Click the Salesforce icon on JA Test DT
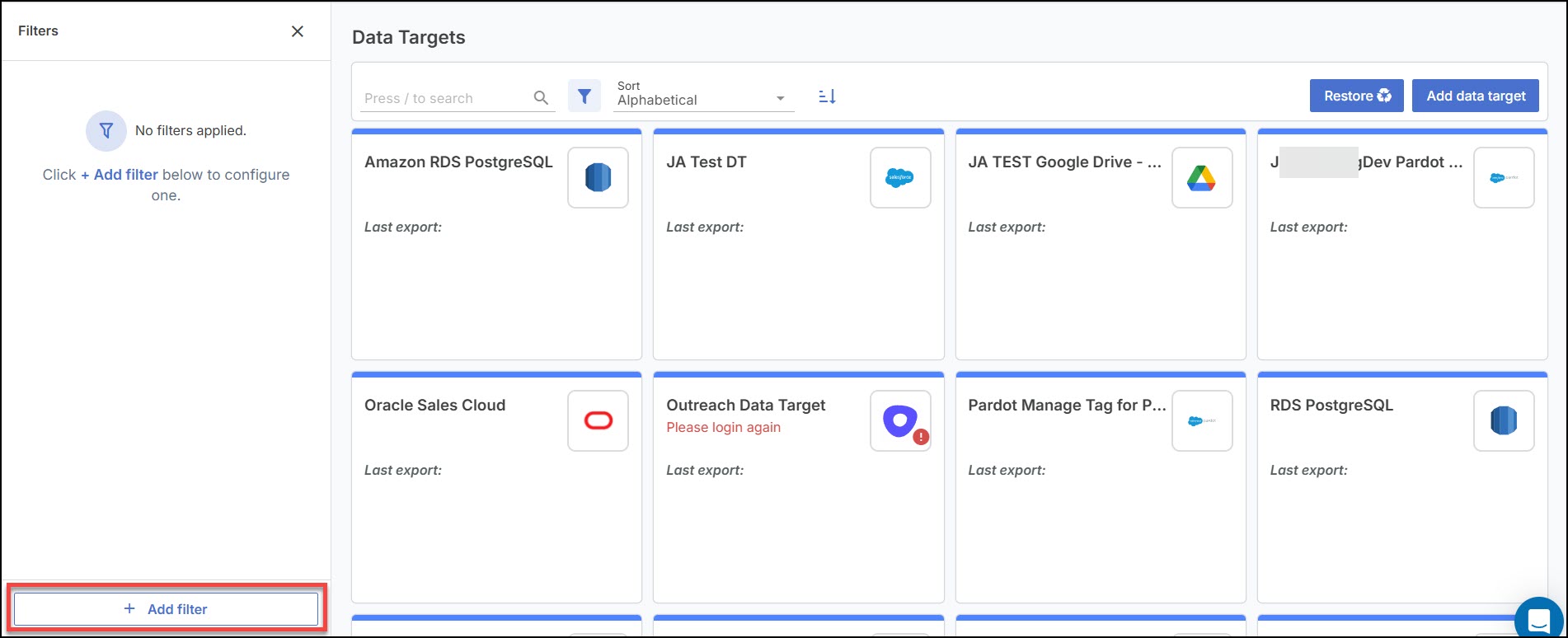The image size is (1568, 638). coord(900,177)
